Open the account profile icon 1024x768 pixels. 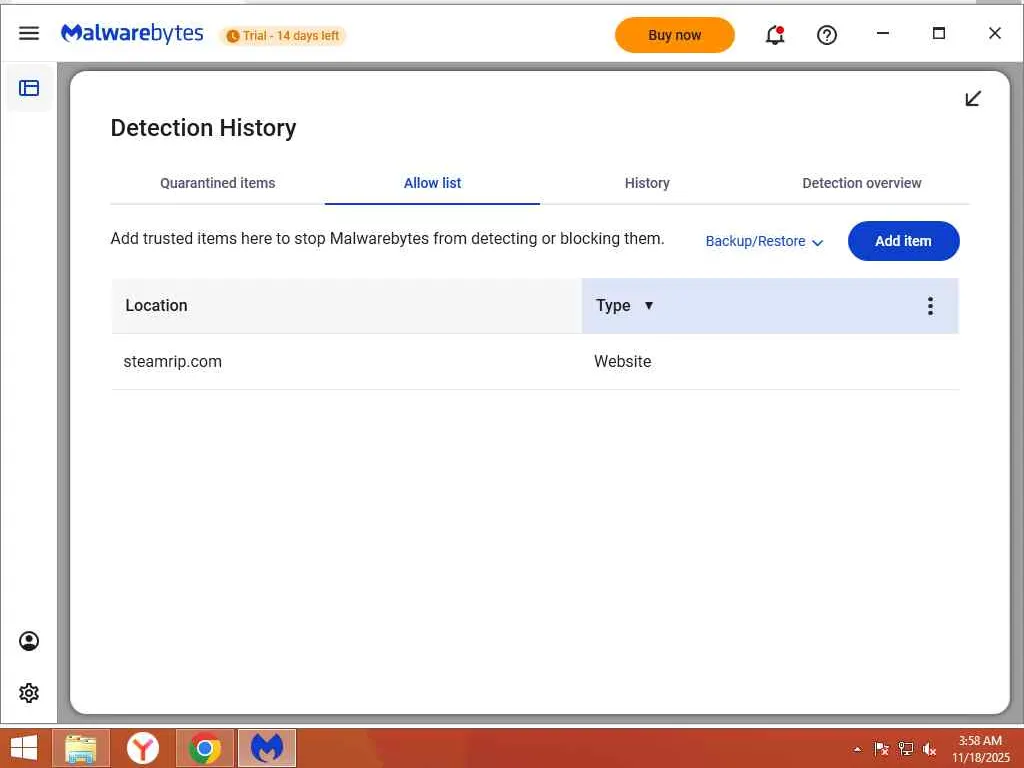[29, 641]
